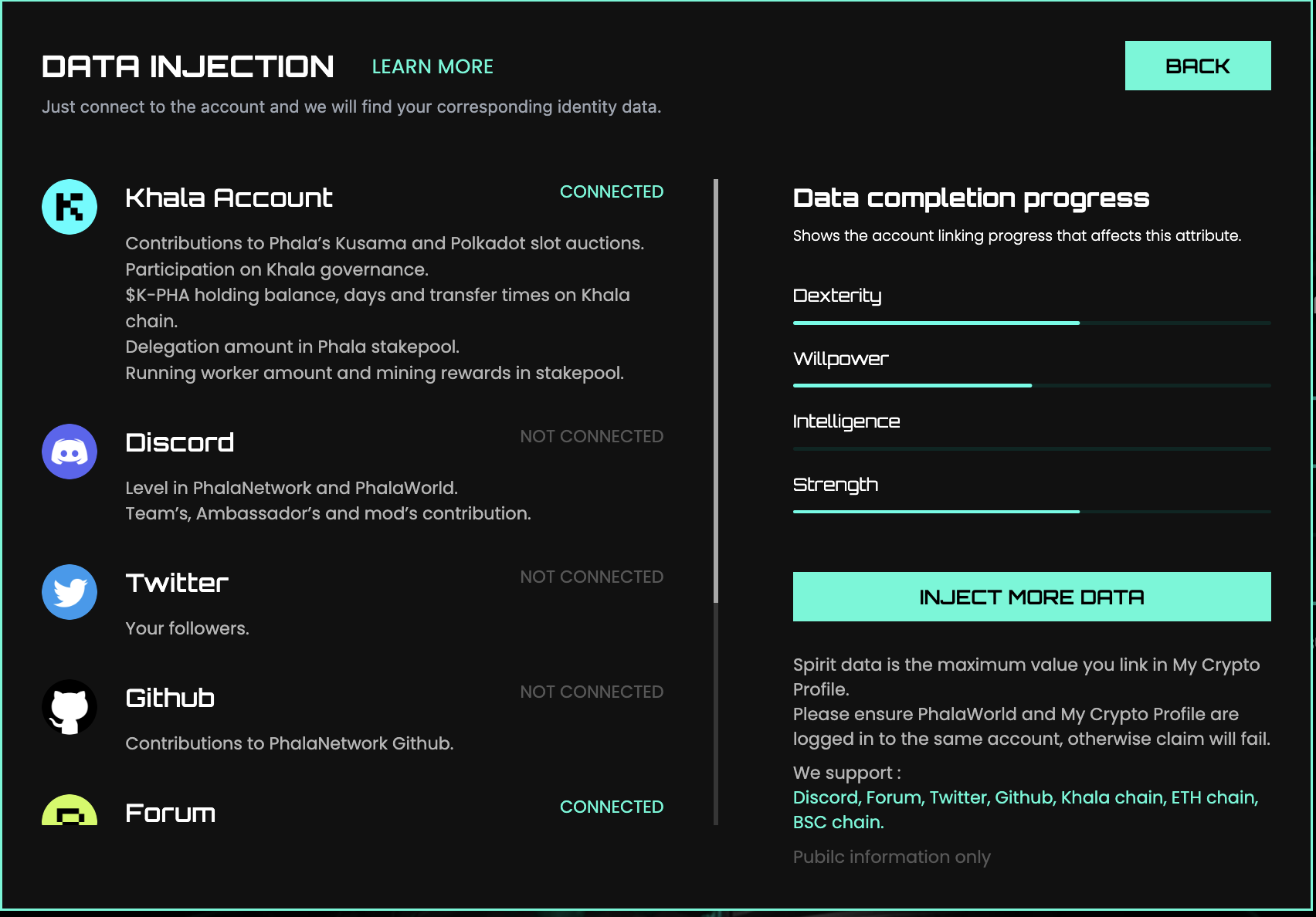The width and height of the screenshot is (1316, 917).
Task: Click the 'Your followers.' description
Action: pos(188,628)
